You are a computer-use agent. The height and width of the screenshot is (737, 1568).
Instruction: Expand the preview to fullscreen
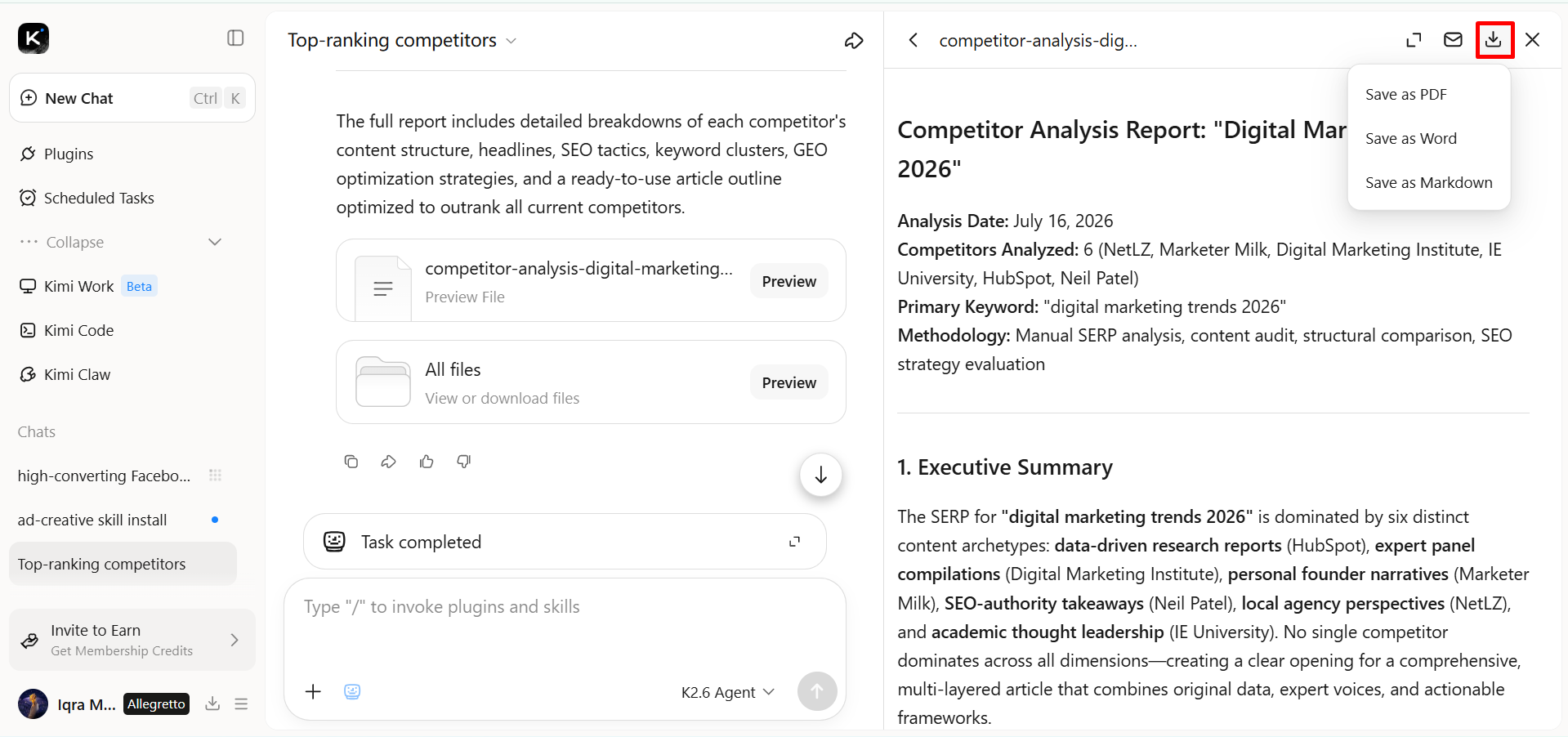click(1414, 40)
